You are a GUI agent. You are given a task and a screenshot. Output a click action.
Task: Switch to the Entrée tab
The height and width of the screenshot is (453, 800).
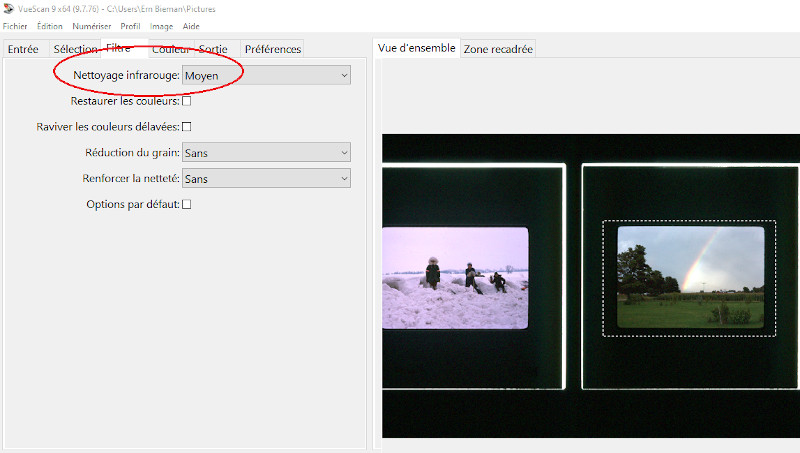(23, 49)
